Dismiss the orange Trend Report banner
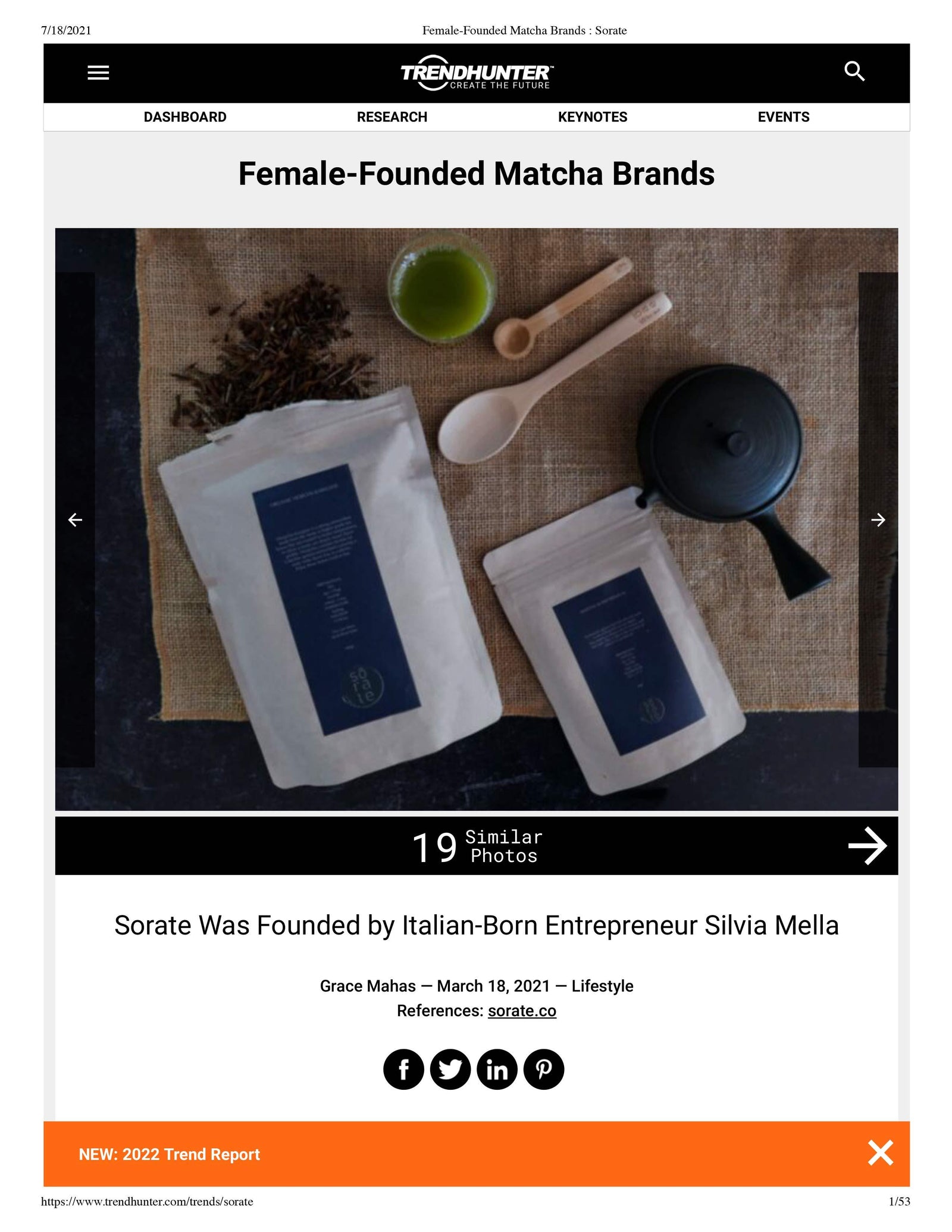This screenshot has width=952, height=1232. (x=881, y=1153)
